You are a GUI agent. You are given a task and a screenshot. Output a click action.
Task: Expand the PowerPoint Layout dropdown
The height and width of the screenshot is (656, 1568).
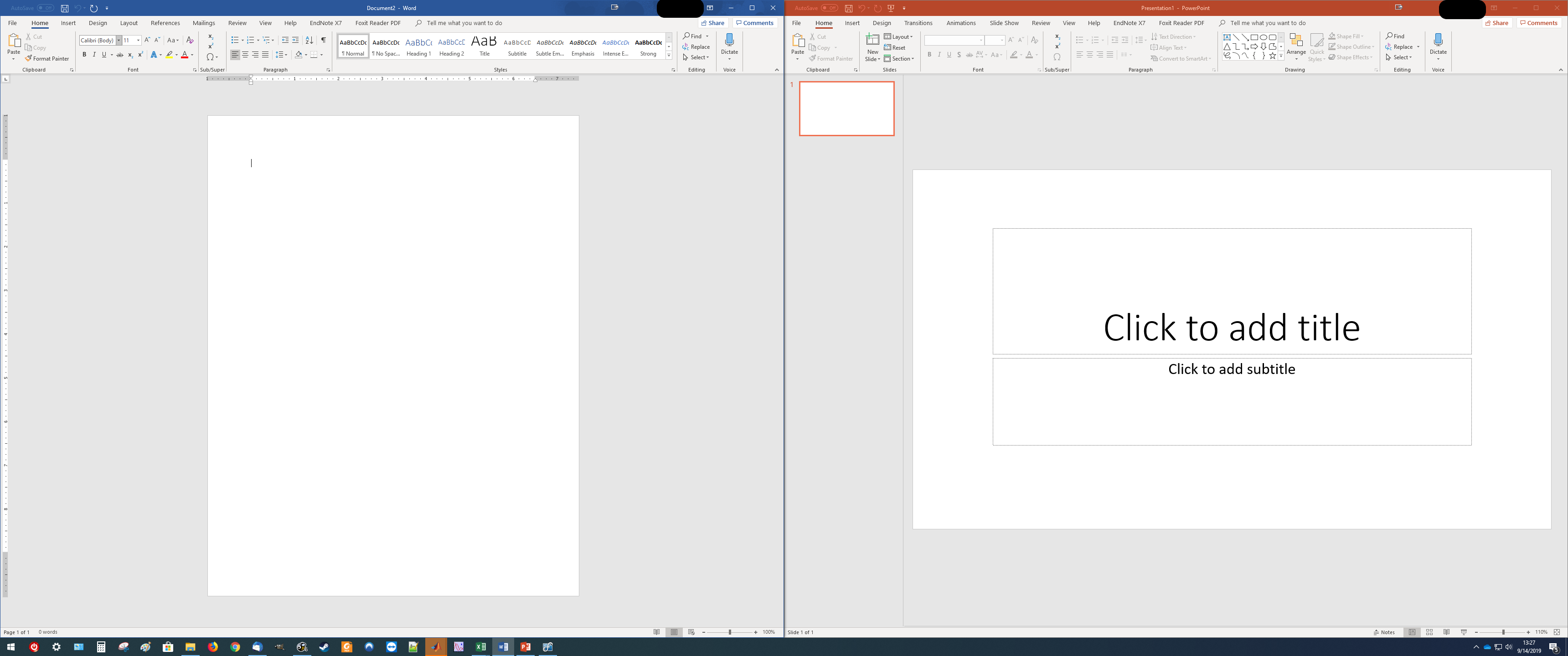[x=898, y=36]
